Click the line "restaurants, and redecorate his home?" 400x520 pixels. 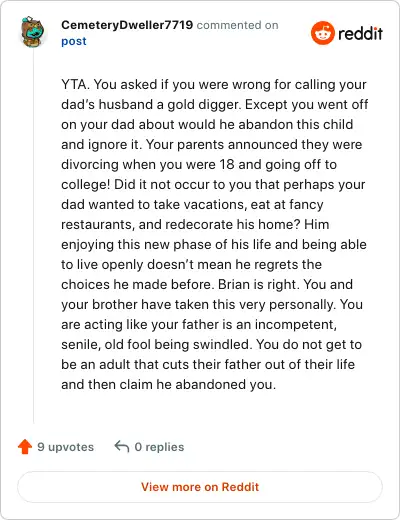click(x=195, y=224)
